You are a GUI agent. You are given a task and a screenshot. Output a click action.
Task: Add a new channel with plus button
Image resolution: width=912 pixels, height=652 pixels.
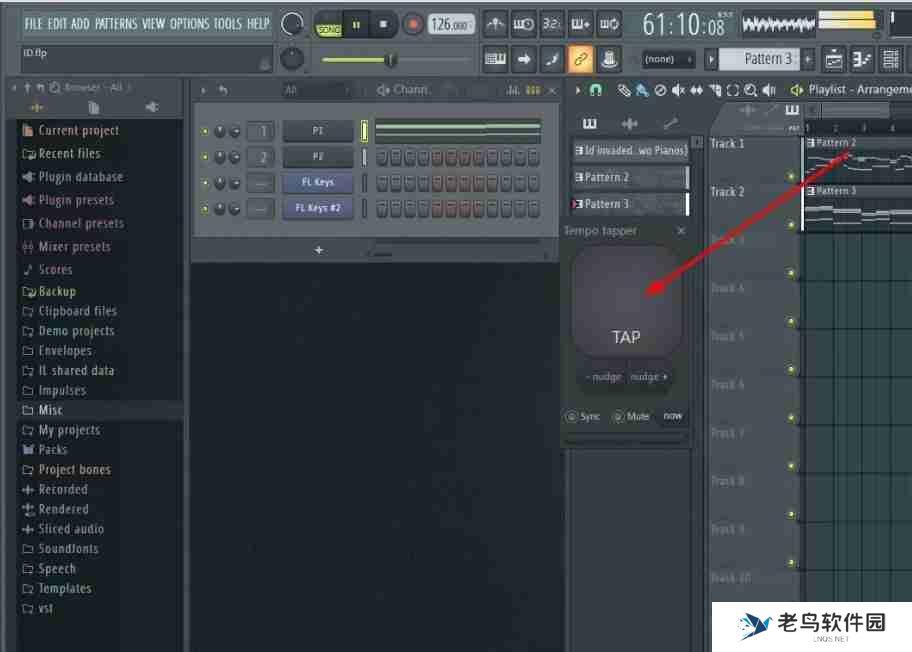pyautogui.click(x=319, y=250)
